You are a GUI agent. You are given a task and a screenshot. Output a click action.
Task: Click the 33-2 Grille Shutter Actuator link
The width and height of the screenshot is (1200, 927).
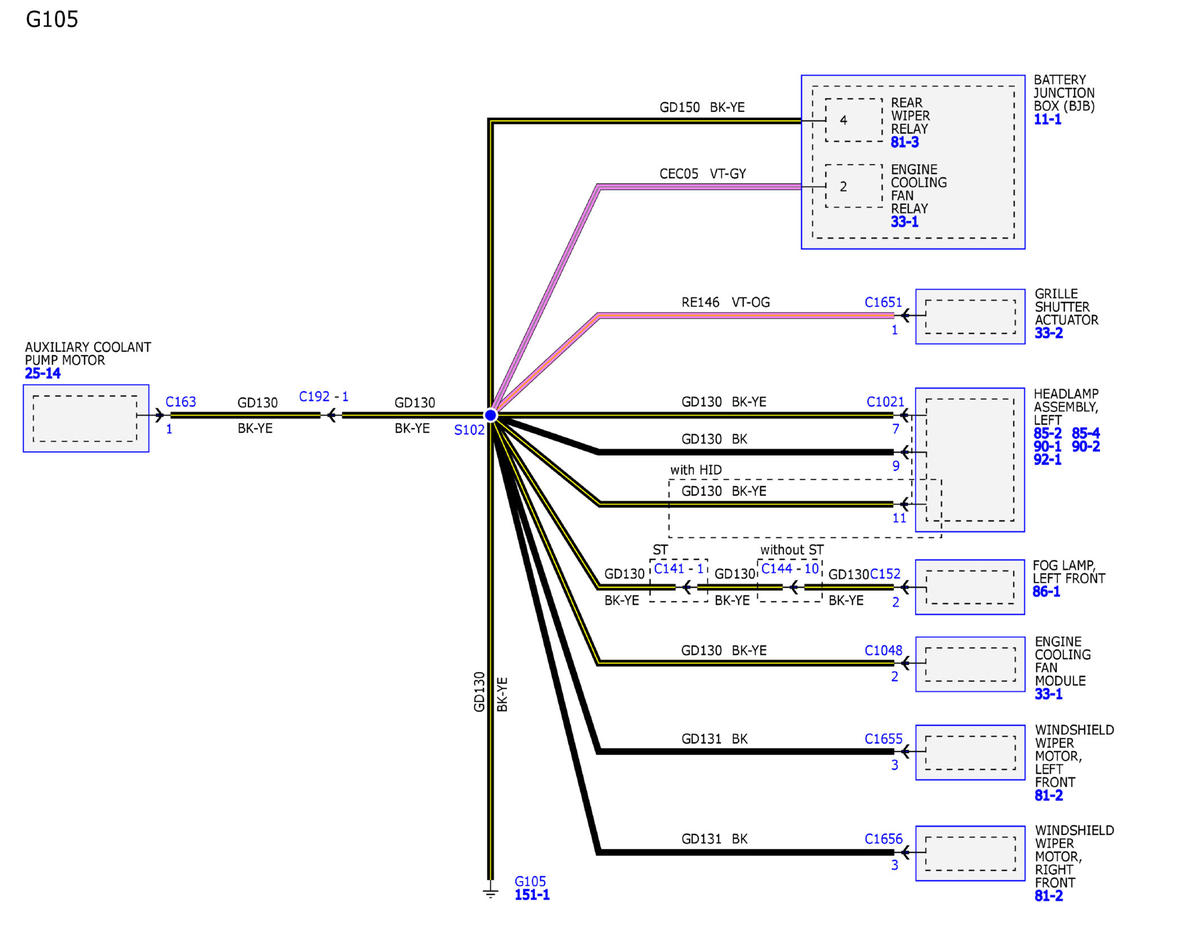tap(1049, 334)
